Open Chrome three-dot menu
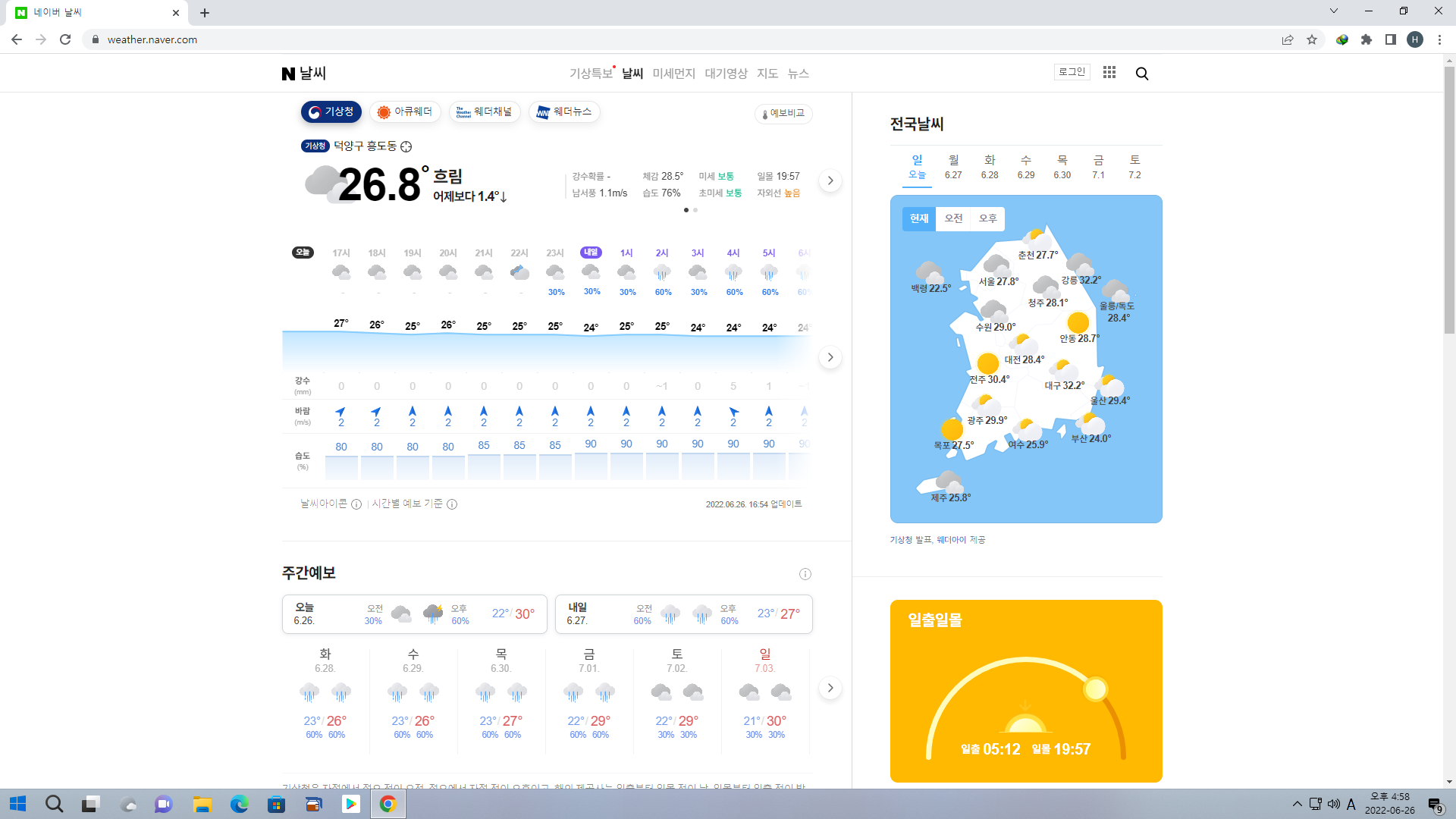The image size is (1456, 819). pyautogui.click(x=1439, y=39)
